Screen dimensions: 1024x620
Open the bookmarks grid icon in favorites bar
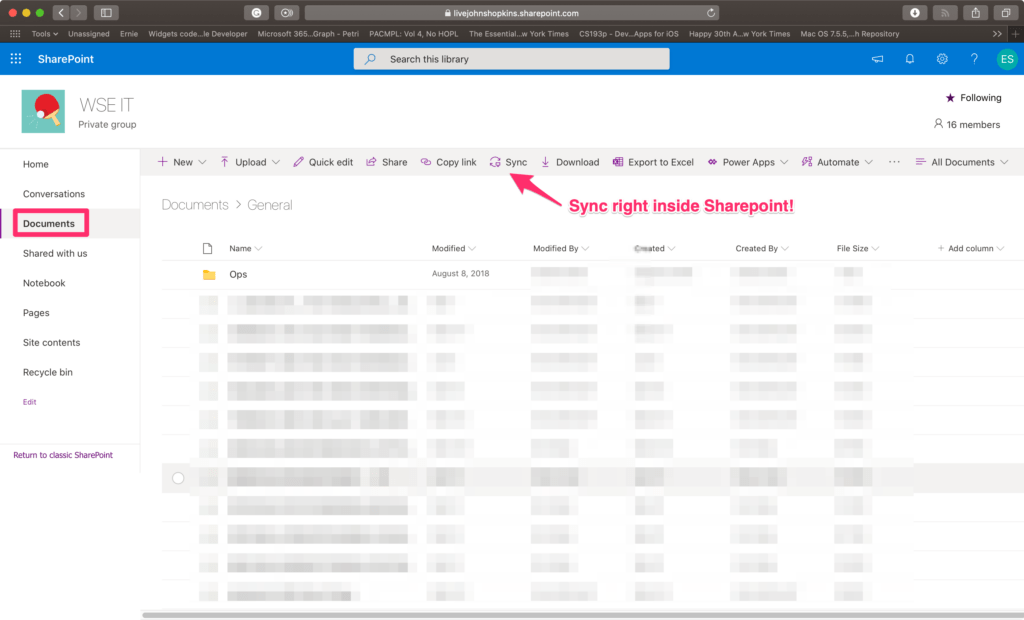click(15, 34)
